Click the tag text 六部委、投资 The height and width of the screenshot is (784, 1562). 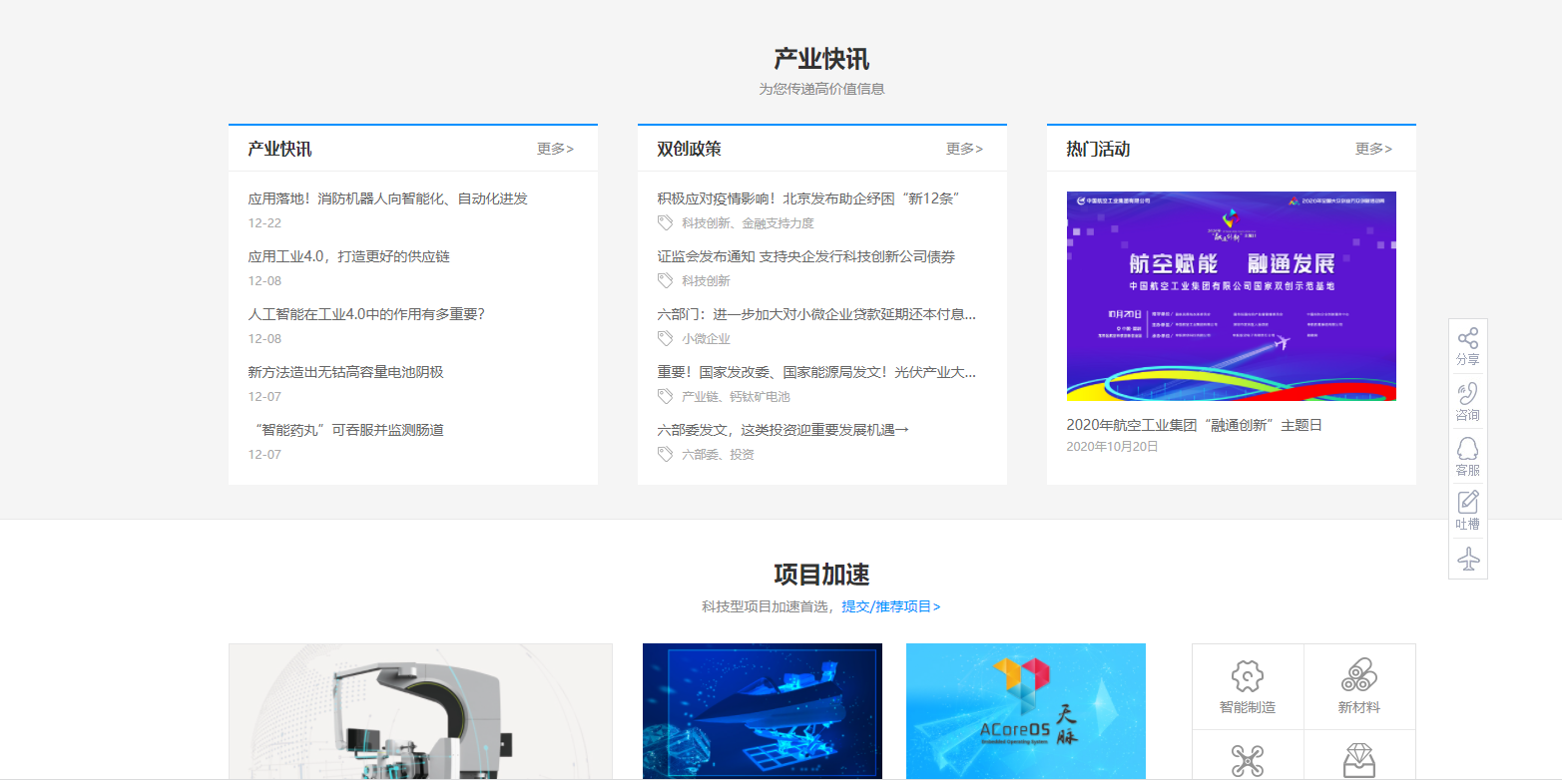[x=718, y=455]
